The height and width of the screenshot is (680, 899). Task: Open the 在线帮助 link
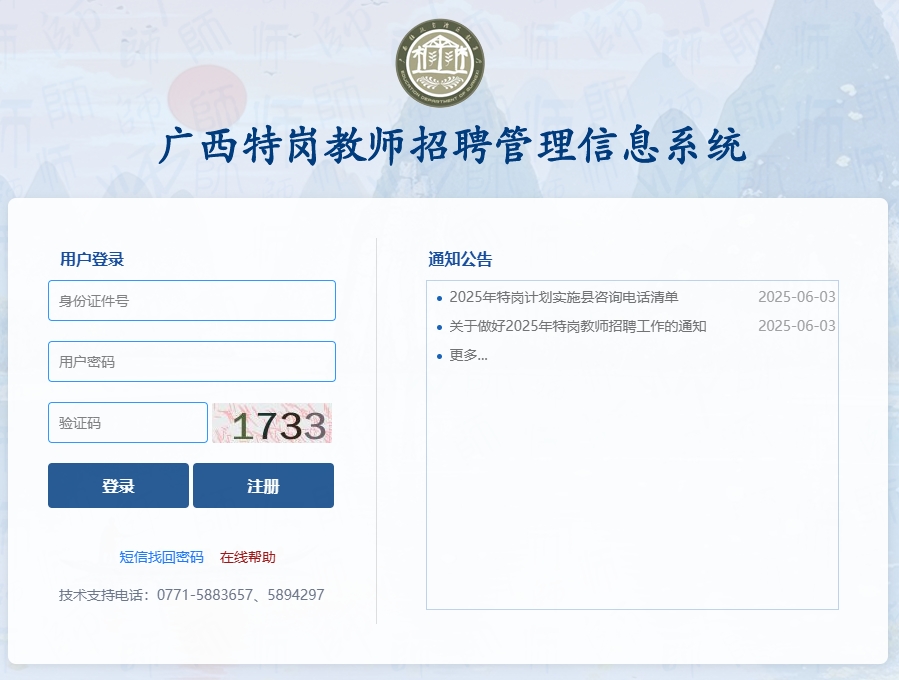pyautogui.click(x=248, y=557)
